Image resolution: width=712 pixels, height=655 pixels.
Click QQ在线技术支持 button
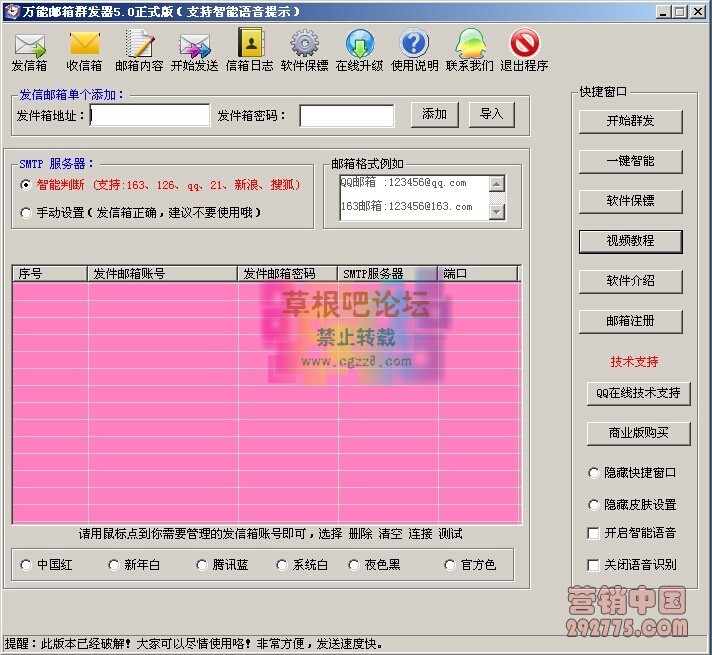pos(638,393)
